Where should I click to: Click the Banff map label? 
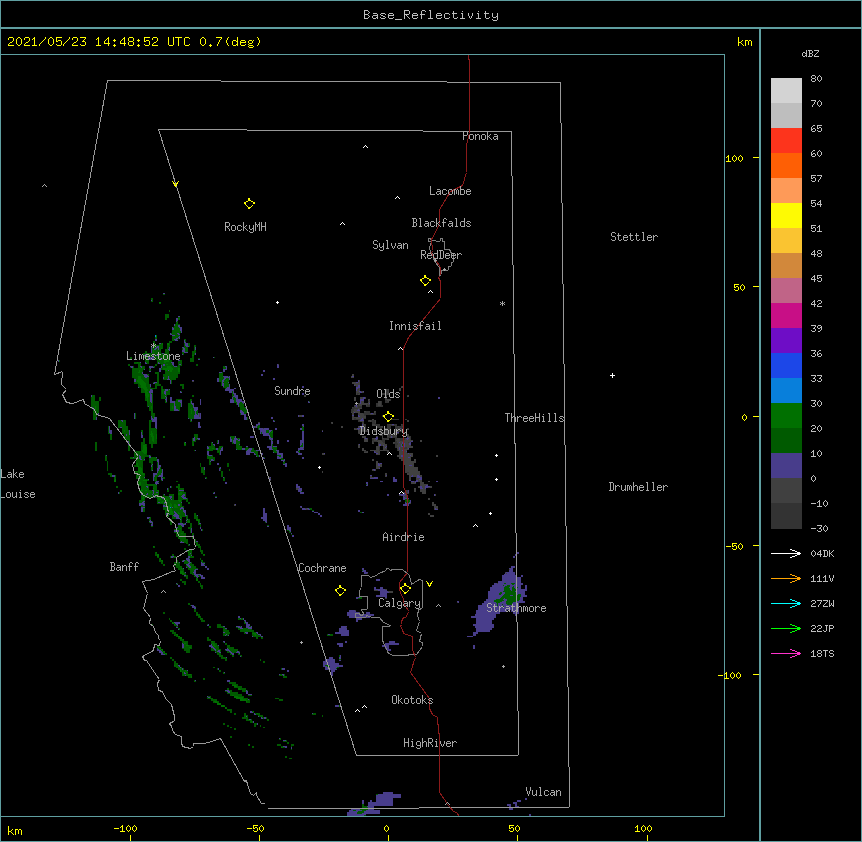click(x=124, y=567)
